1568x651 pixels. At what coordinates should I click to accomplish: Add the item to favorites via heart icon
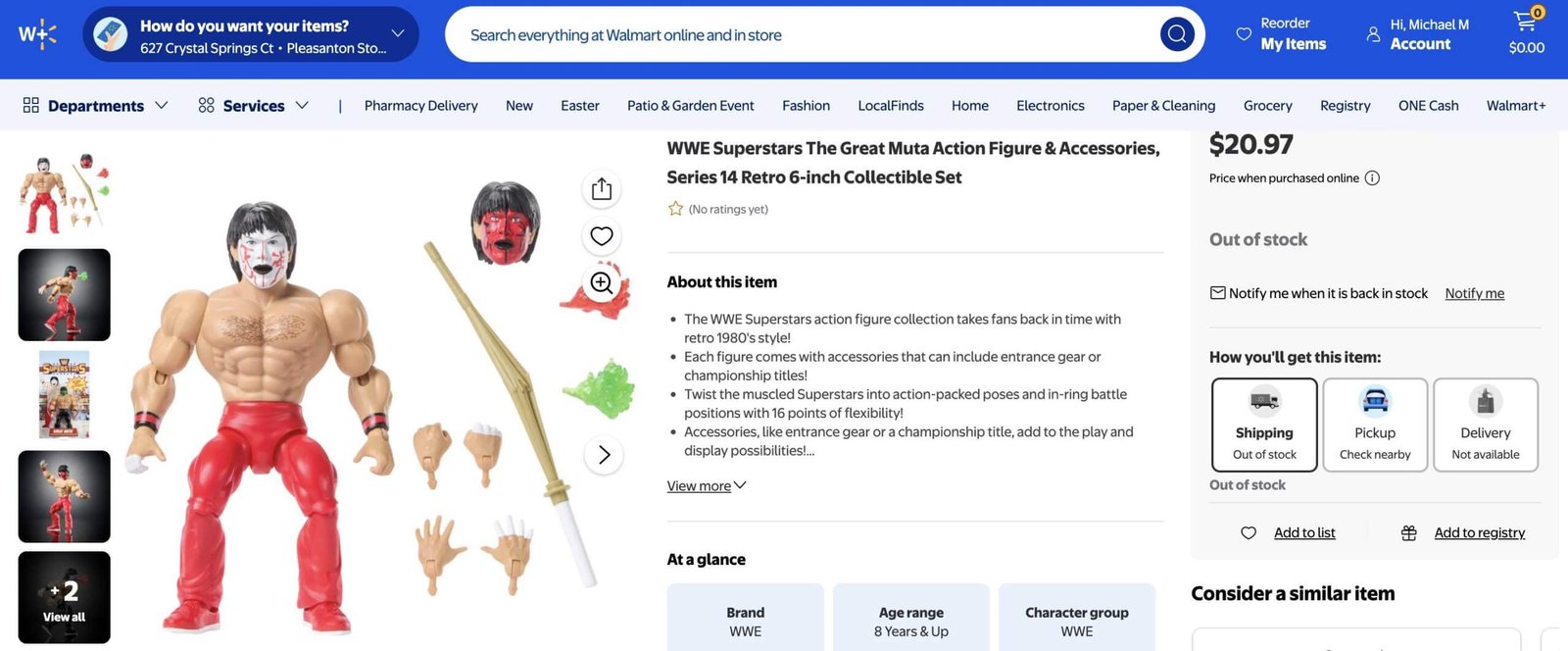point(601,235)
